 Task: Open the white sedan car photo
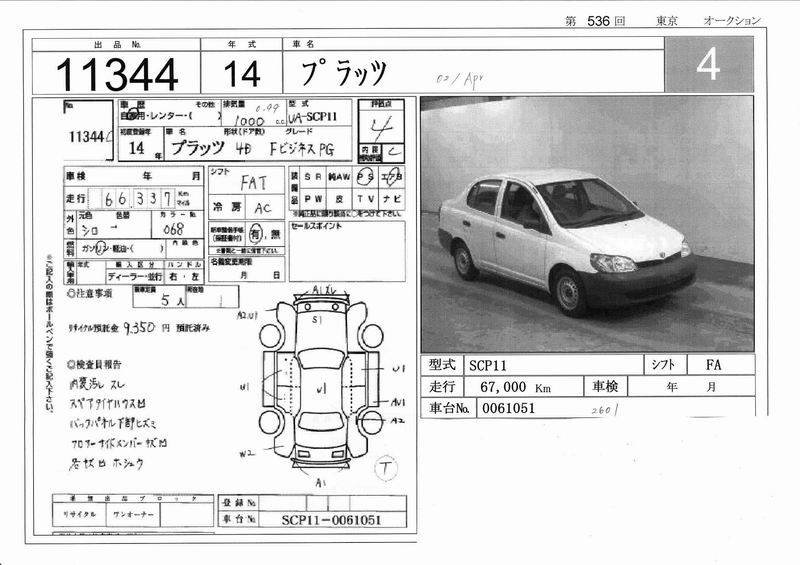click(x=587, y=224)
